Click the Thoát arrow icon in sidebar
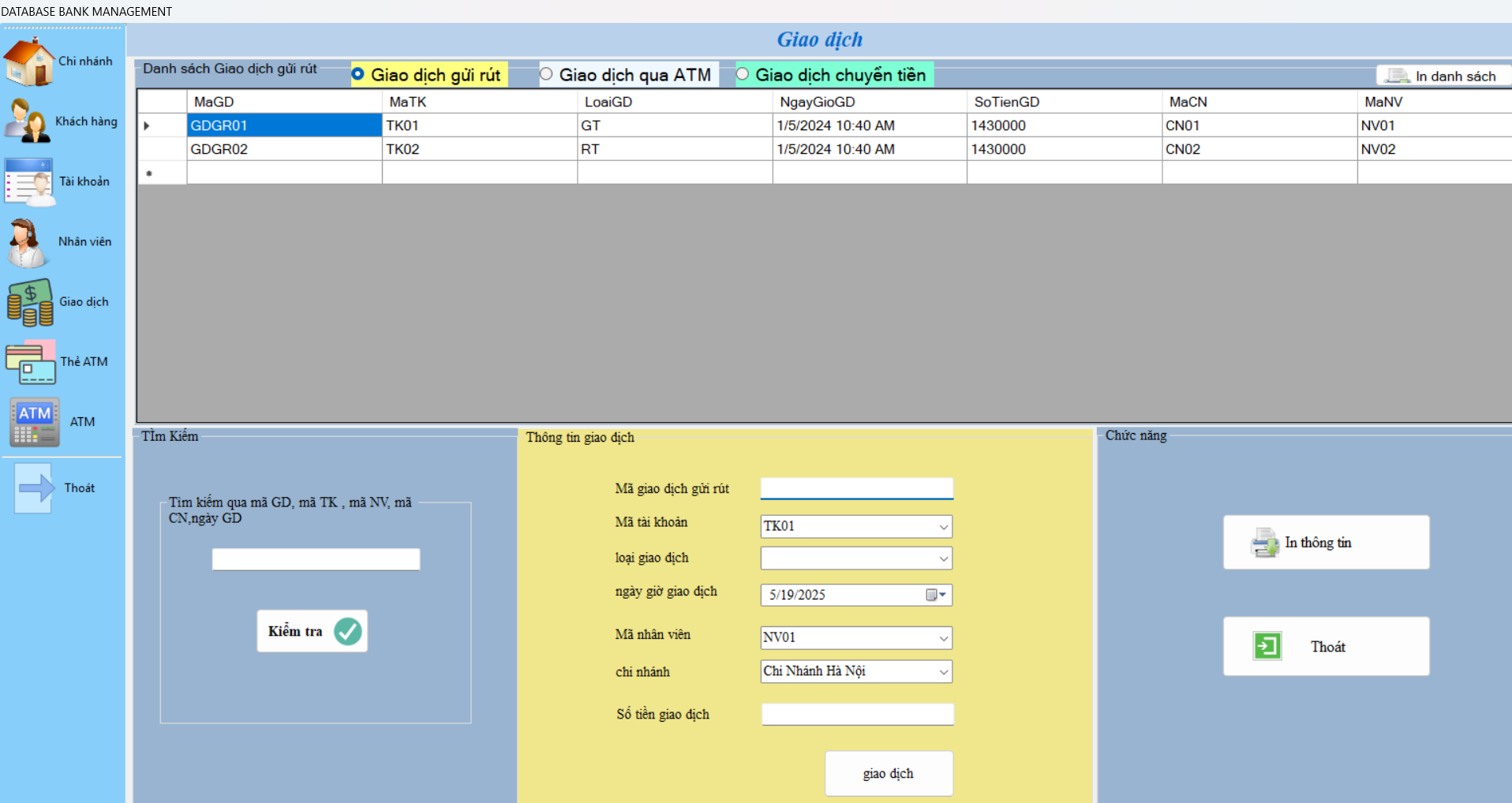Viewport: 1512px width, 803px height. pyautogui.click(x=35, y=488)
